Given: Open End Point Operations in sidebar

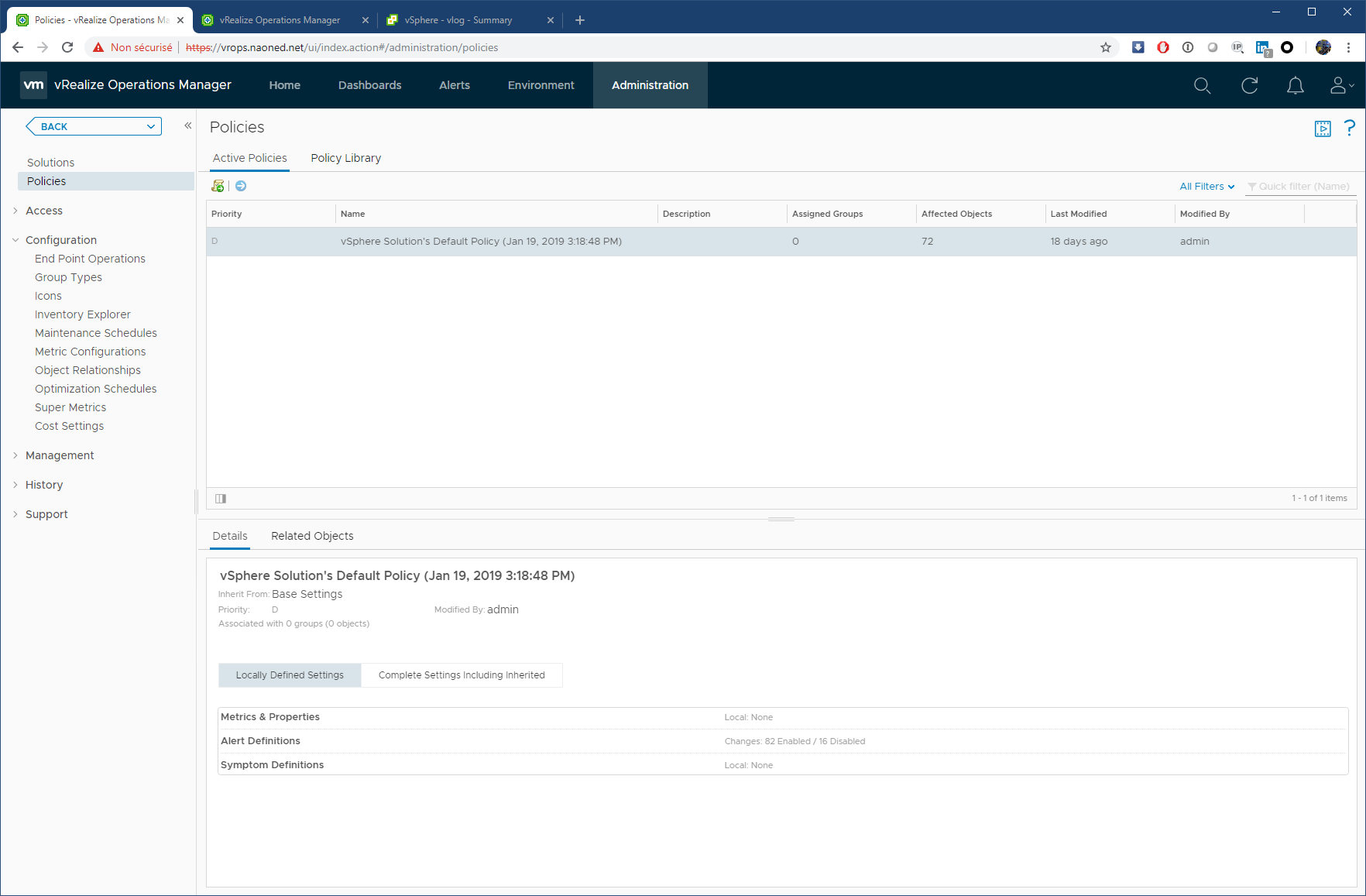Looking at the screenshot, I should 90,259.
